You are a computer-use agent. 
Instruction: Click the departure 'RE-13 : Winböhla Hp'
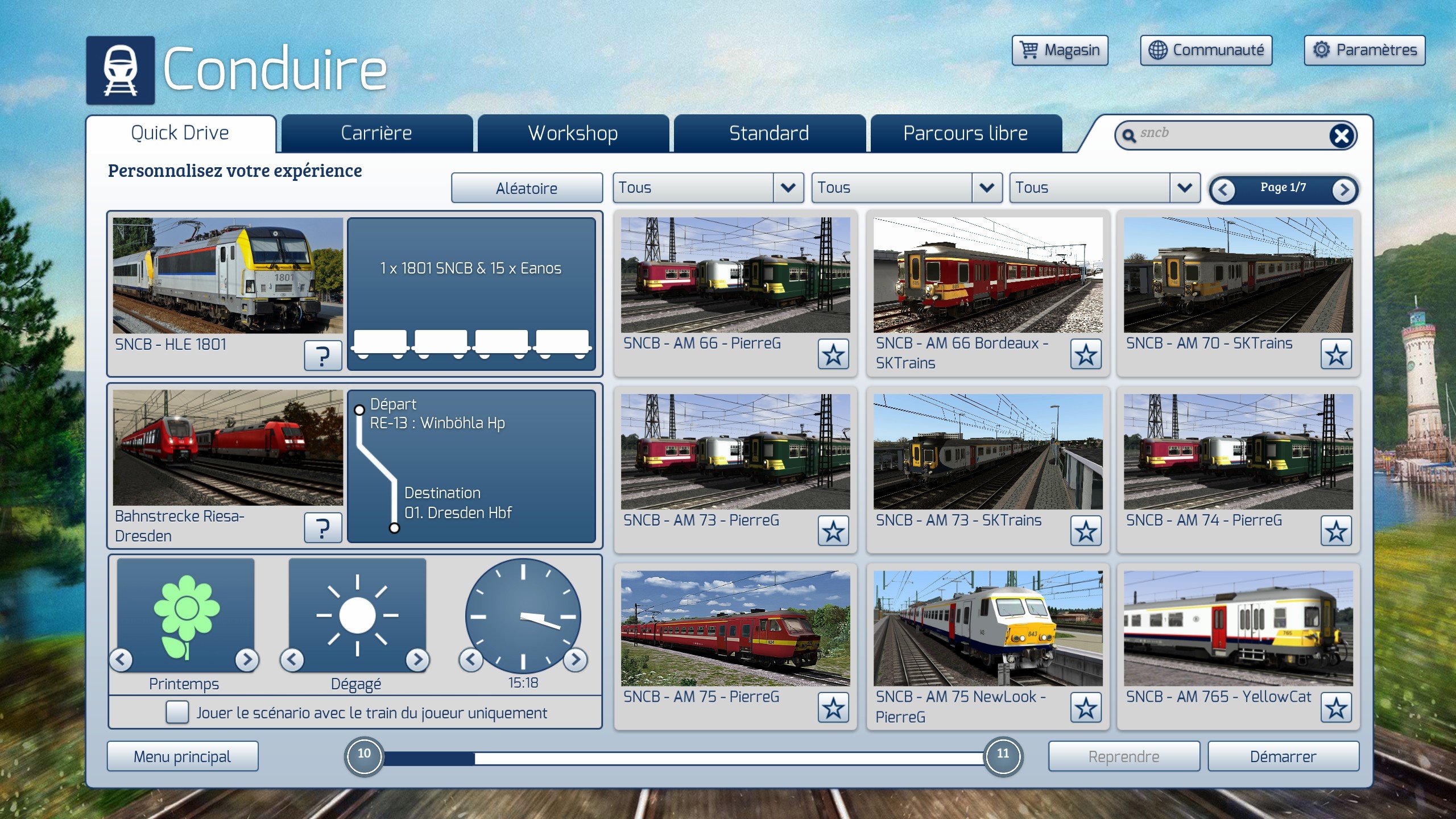click(437, 423)
